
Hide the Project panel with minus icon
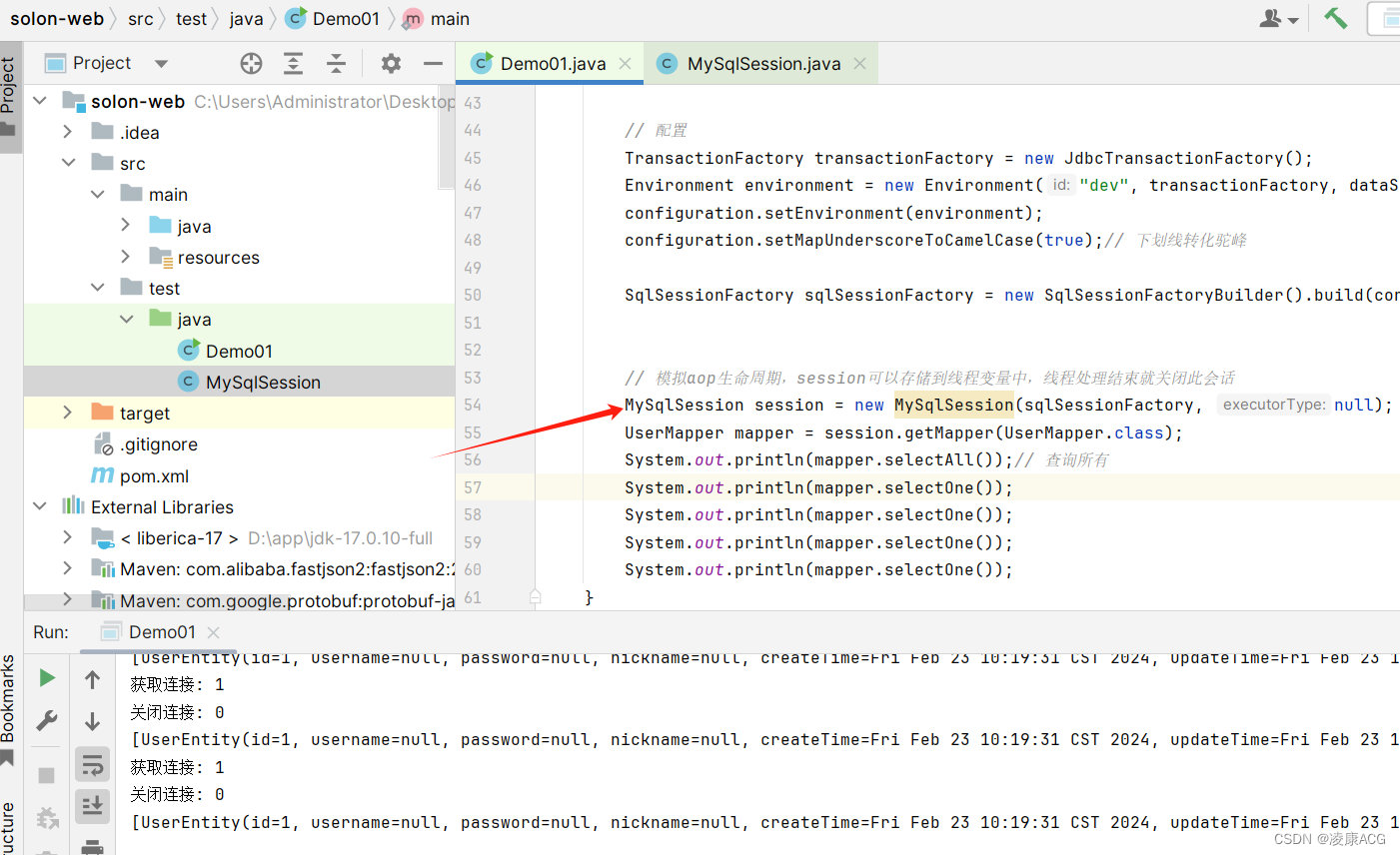point(433,64)
